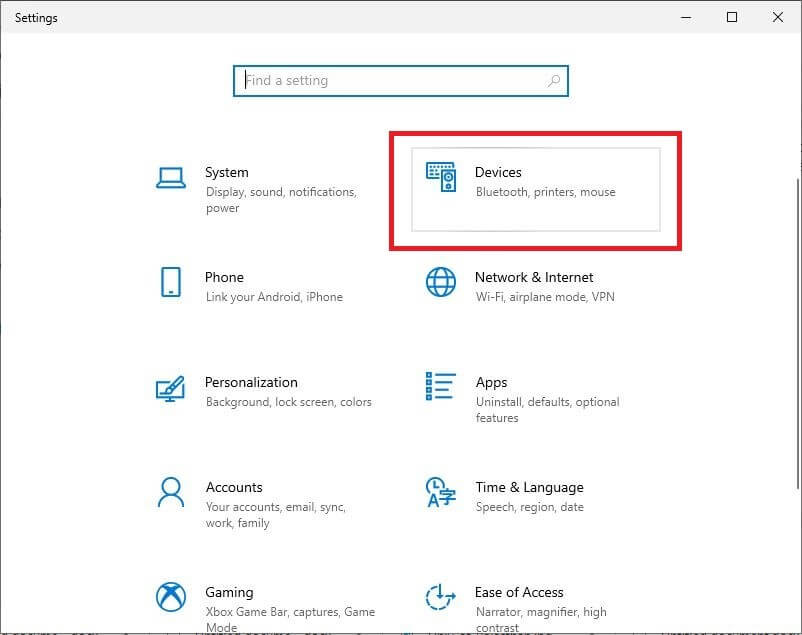The width and height of the screenshot is (802, 635).
Task: Open the Gaming Xbox icon
Action: coord(171,597)
